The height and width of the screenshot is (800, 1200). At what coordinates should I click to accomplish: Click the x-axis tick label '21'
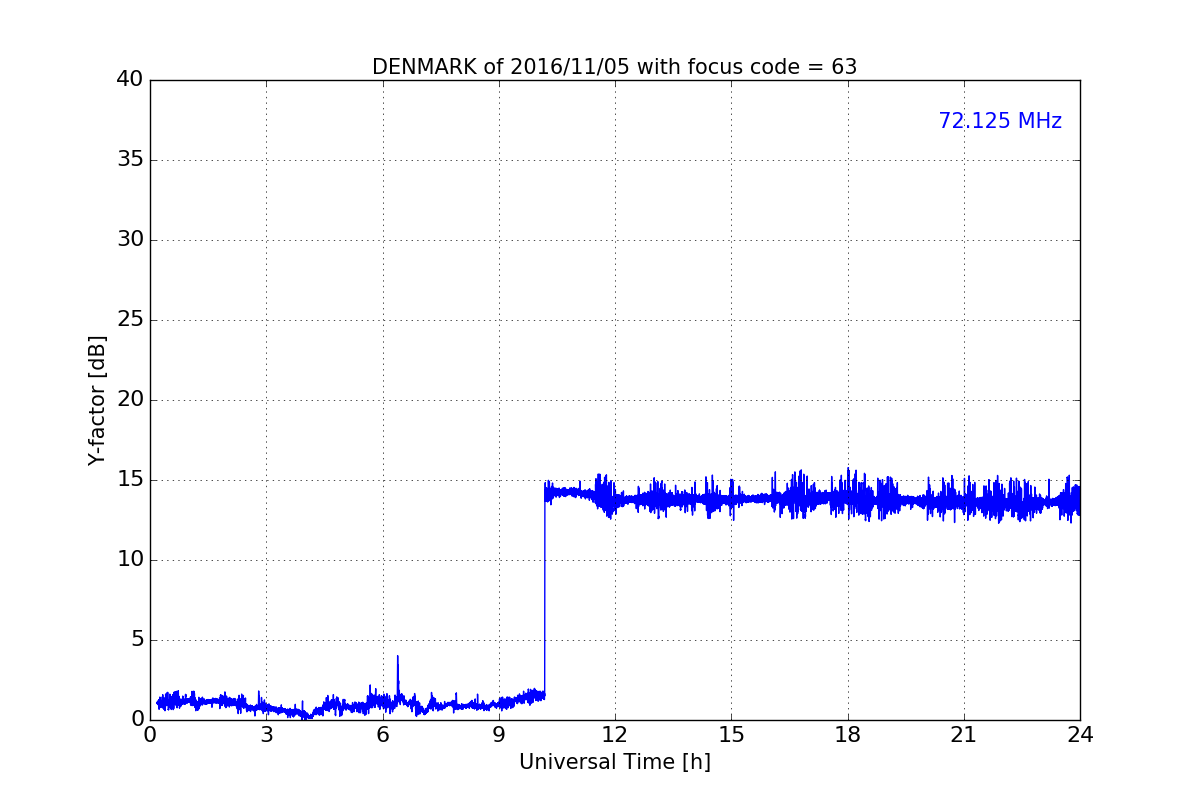964,735
